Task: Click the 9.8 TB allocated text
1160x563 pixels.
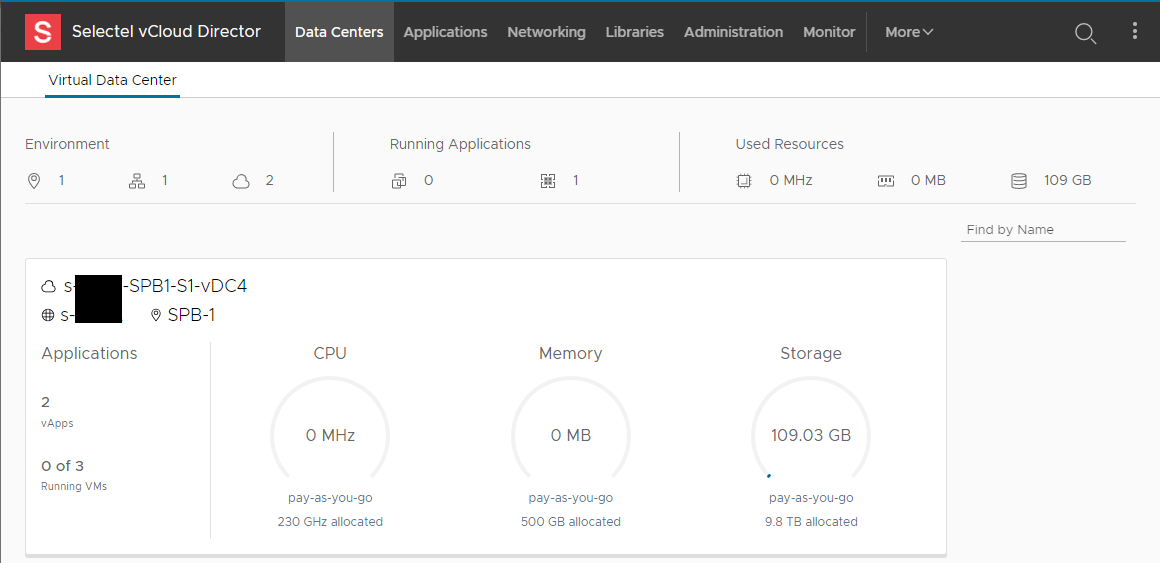Action: point(811,522)
